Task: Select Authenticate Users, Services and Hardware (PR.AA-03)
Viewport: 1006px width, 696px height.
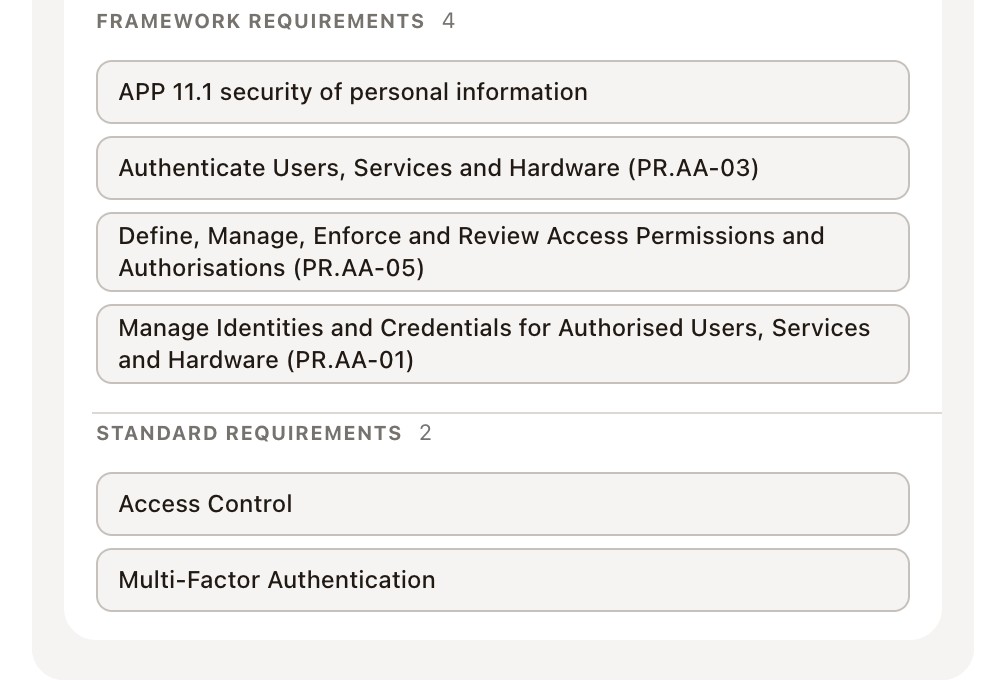Action: click(502, 168)
